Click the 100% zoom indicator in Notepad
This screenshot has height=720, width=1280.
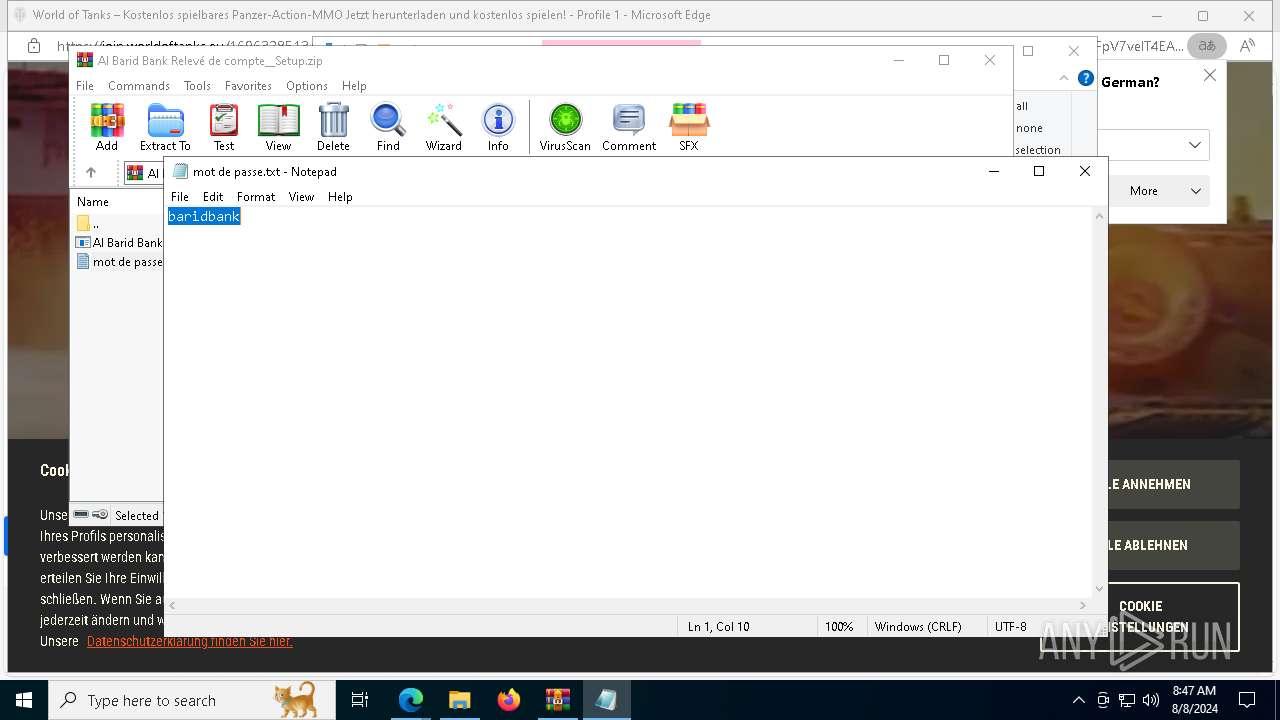pos(839,627)
